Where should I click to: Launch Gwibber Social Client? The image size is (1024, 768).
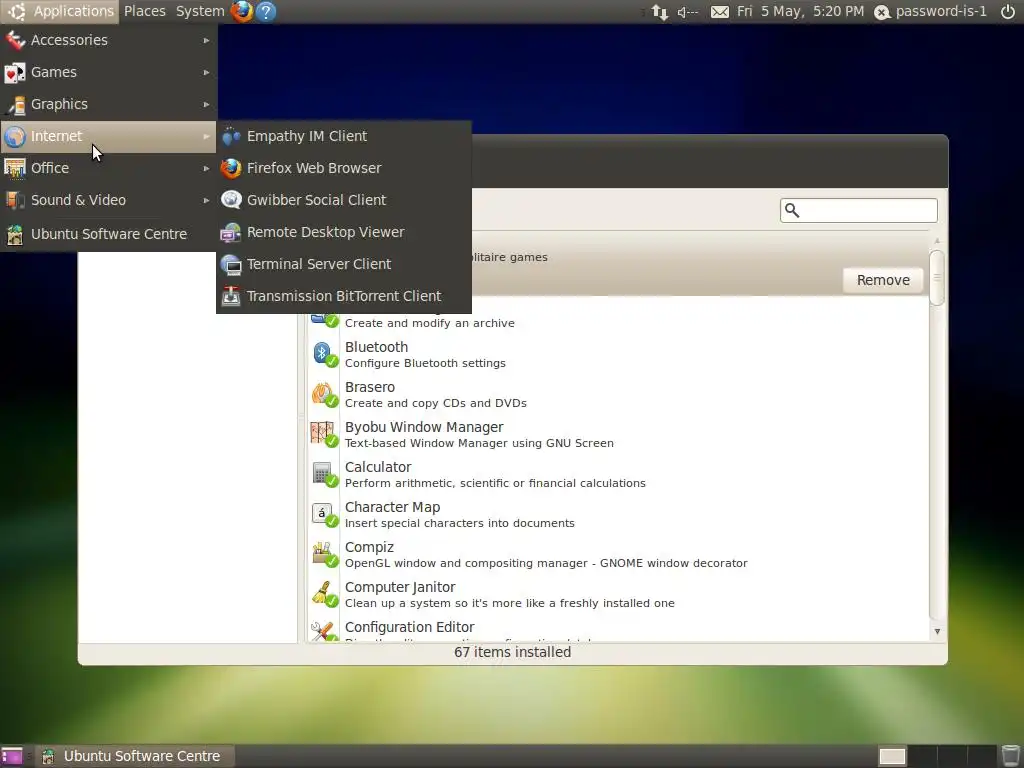(x=344, y=200)
